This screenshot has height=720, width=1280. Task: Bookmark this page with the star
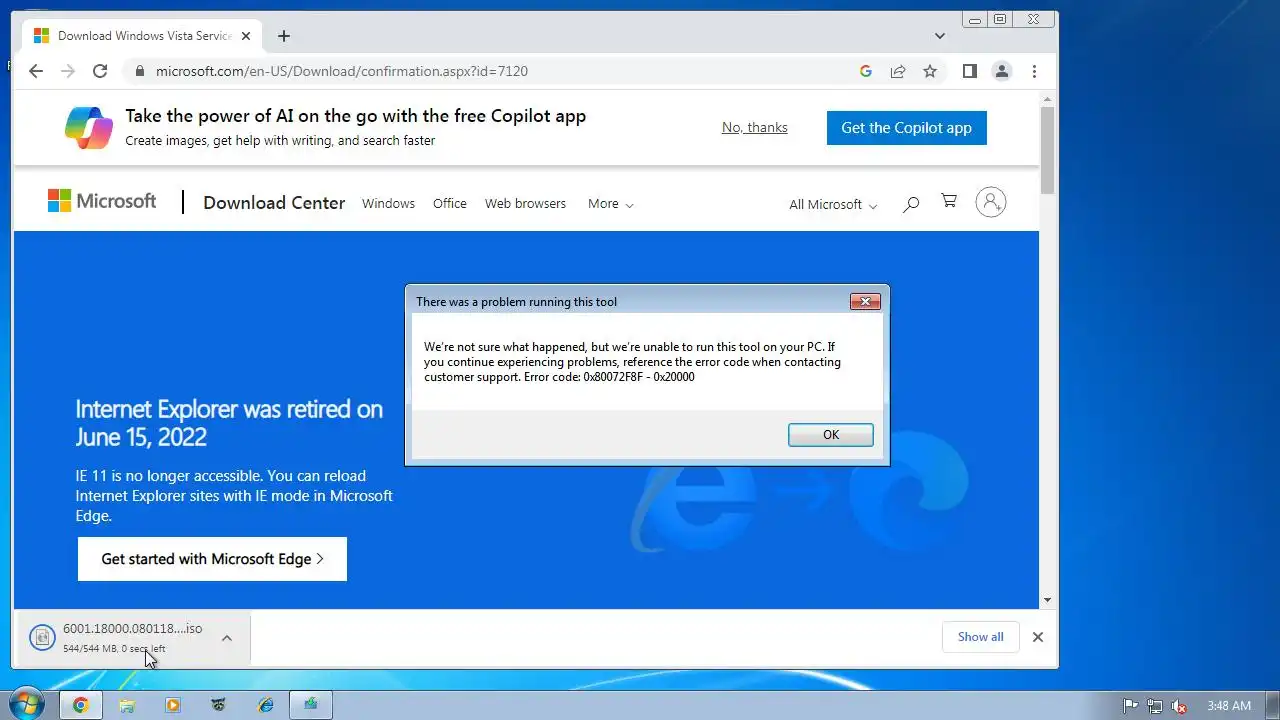[x=930, y=71]
